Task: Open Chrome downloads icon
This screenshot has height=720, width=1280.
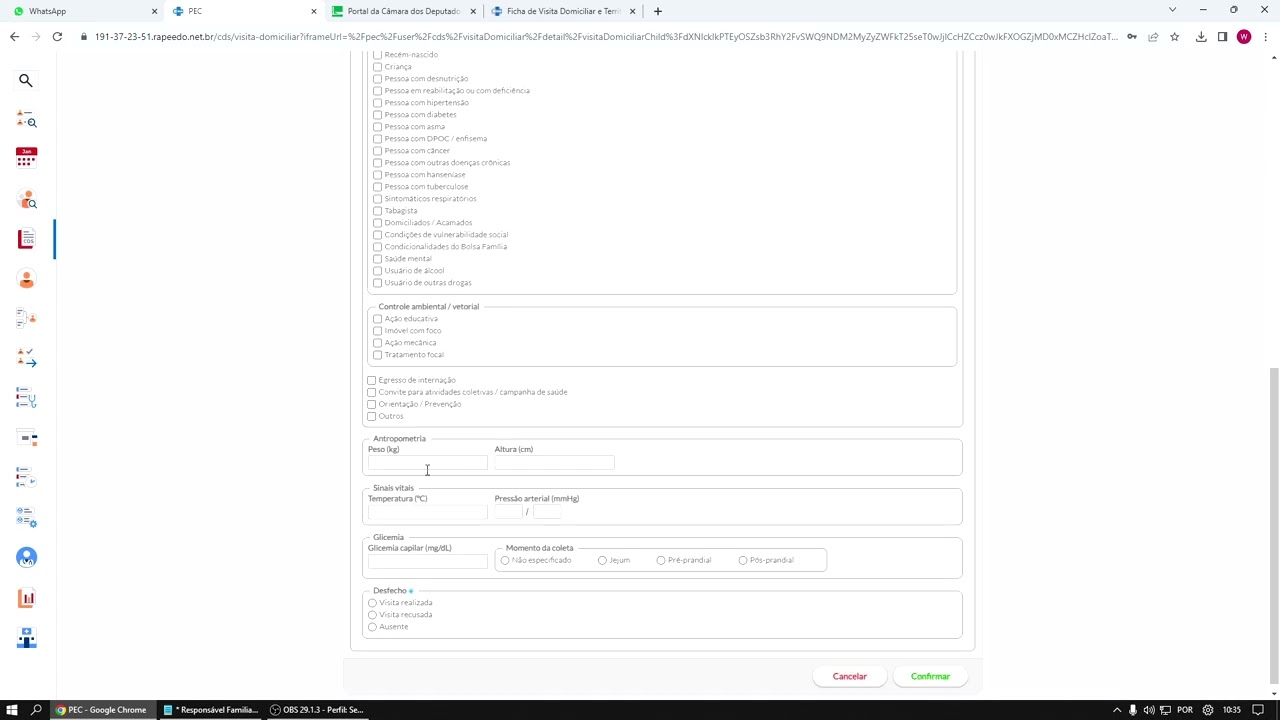Action: click(x=1201, y=37)
